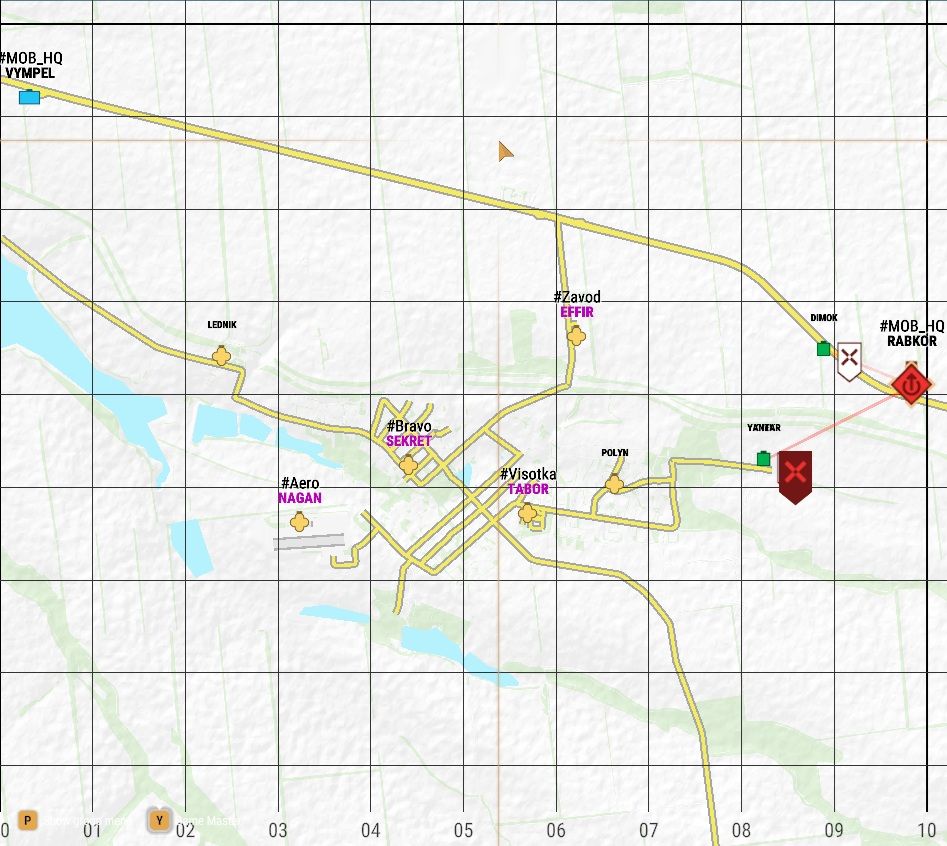Select the POLYN objective marker

(614, 484)
